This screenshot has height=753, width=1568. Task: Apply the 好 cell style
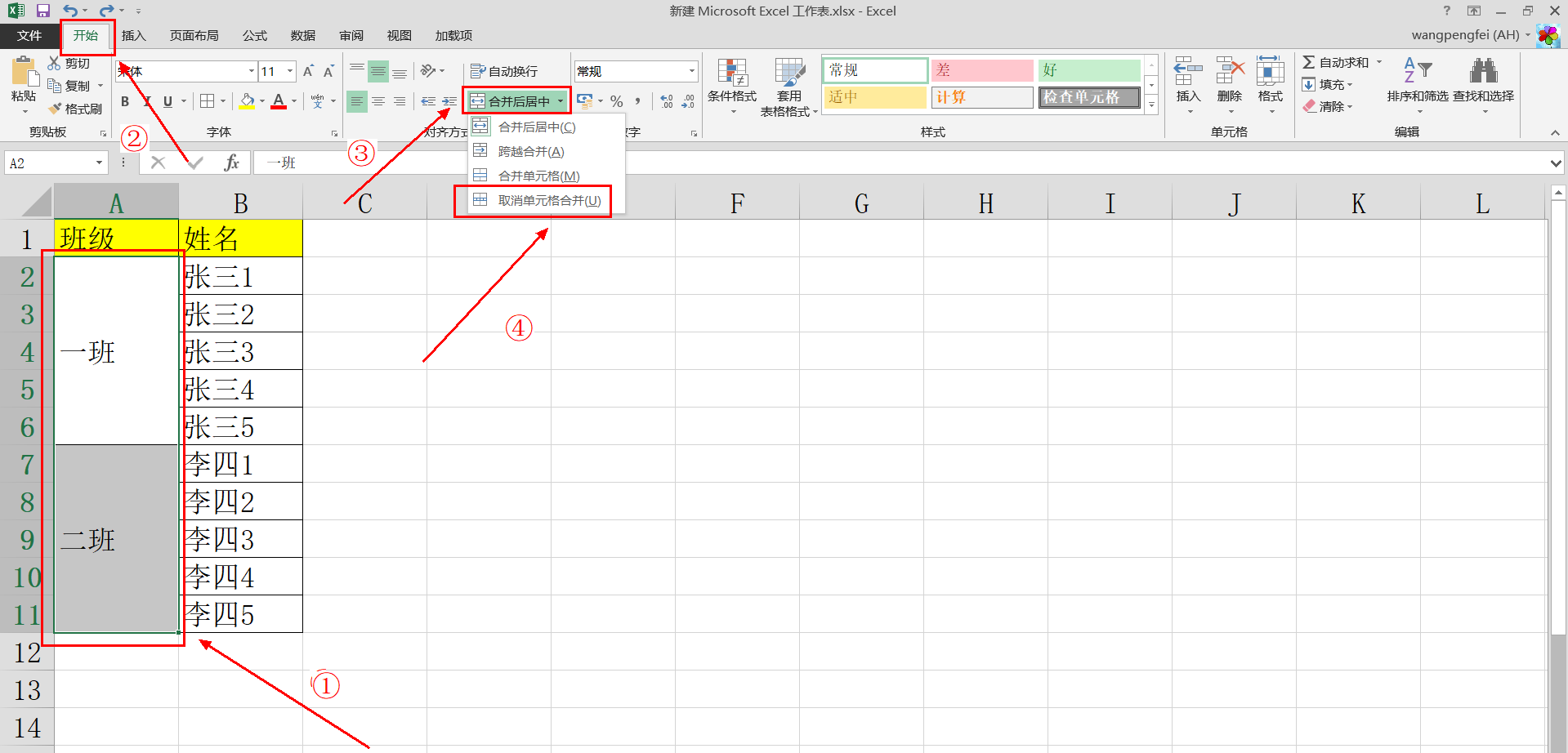click(1089, 70)
